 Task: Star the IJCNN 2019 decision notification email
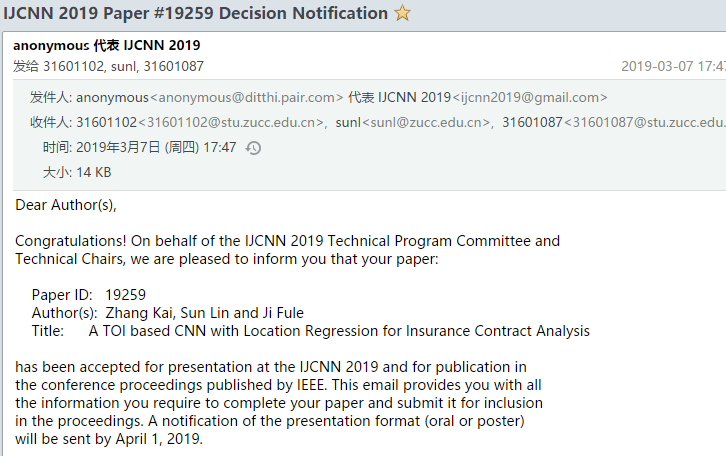(402, 12)
